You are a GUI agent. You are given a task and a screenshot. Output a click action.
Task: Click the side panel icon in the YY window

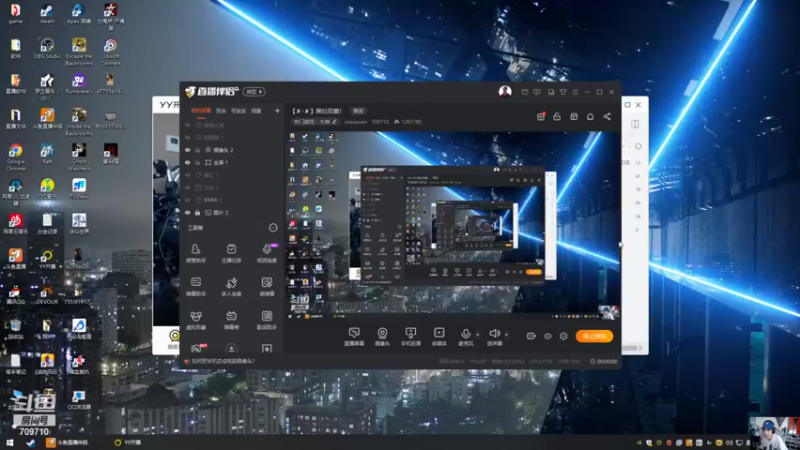pos(635,124)
